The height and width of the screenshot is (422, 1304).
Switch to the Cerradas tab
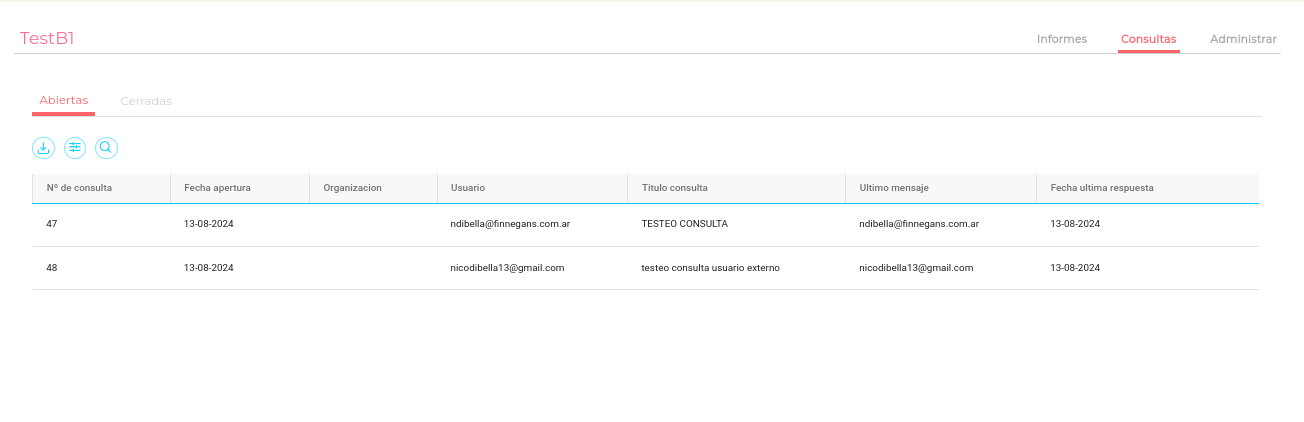pos(146,101)
